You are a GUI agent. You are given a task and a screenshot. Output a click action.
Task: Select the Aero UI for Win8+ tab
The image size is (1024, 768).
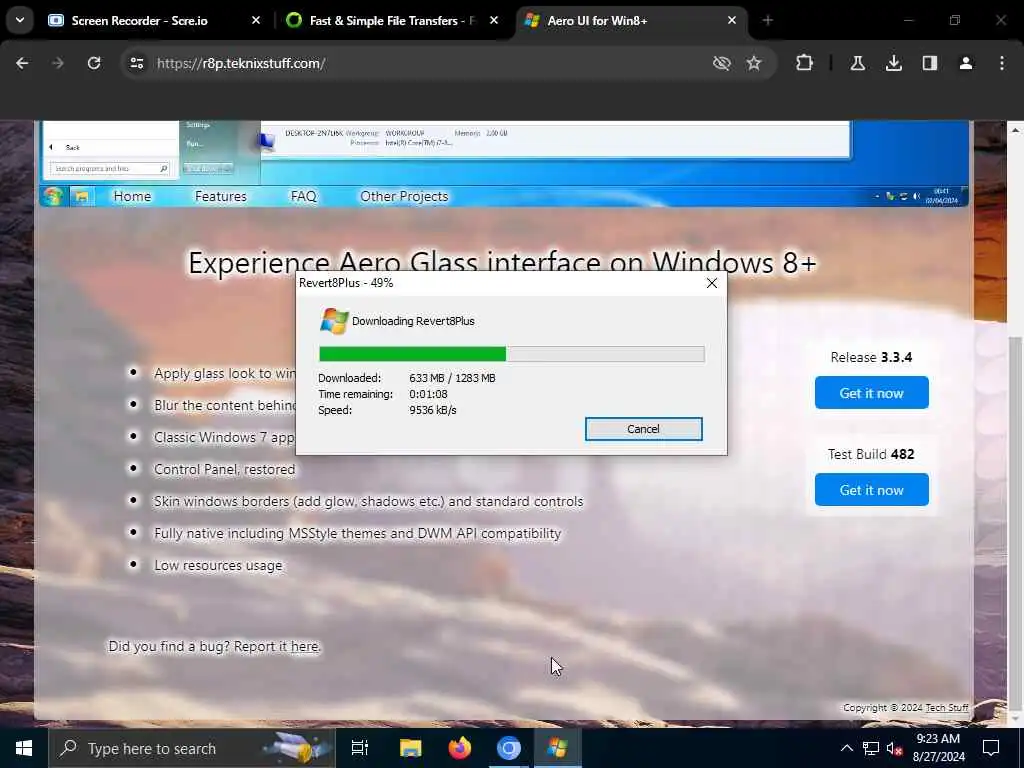pos(632,21)
